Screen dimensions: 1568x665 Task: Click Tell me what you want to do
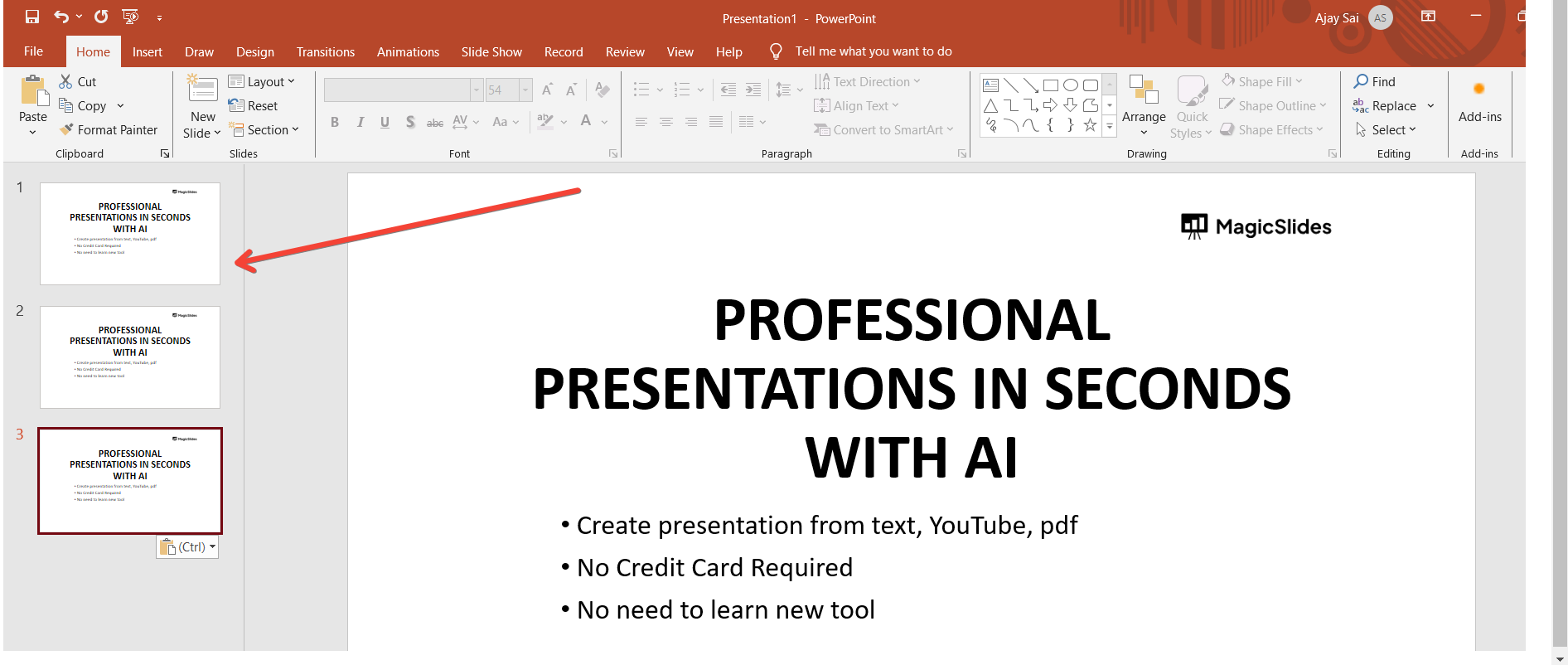pos(873,51)
